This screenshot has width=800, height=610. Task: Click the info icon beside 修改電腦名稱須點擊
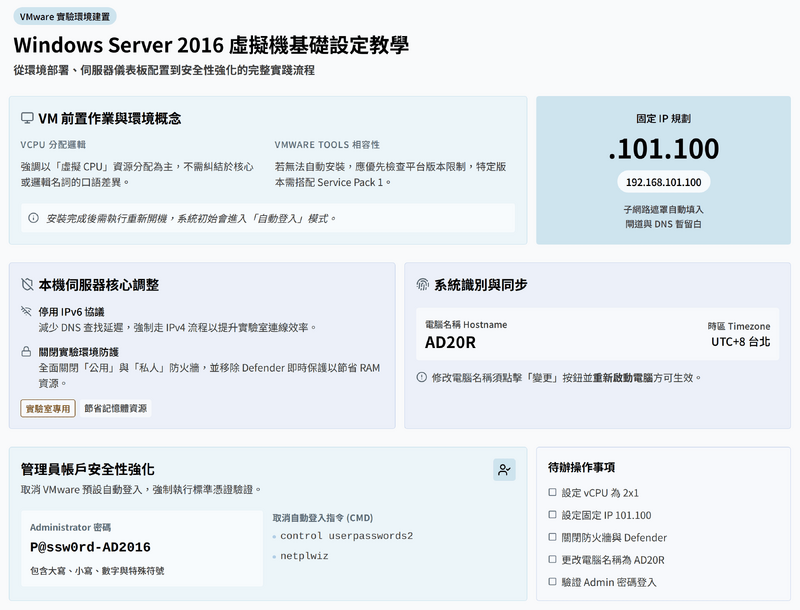tap(422, 378)
